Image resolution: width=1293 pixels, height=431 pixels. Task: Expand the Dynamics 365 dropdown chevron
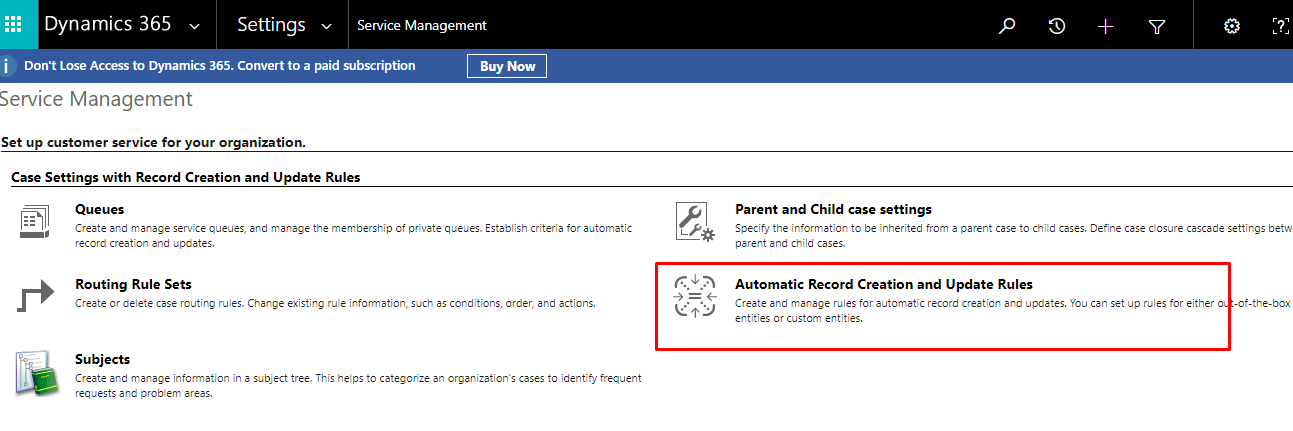[194, 26]
